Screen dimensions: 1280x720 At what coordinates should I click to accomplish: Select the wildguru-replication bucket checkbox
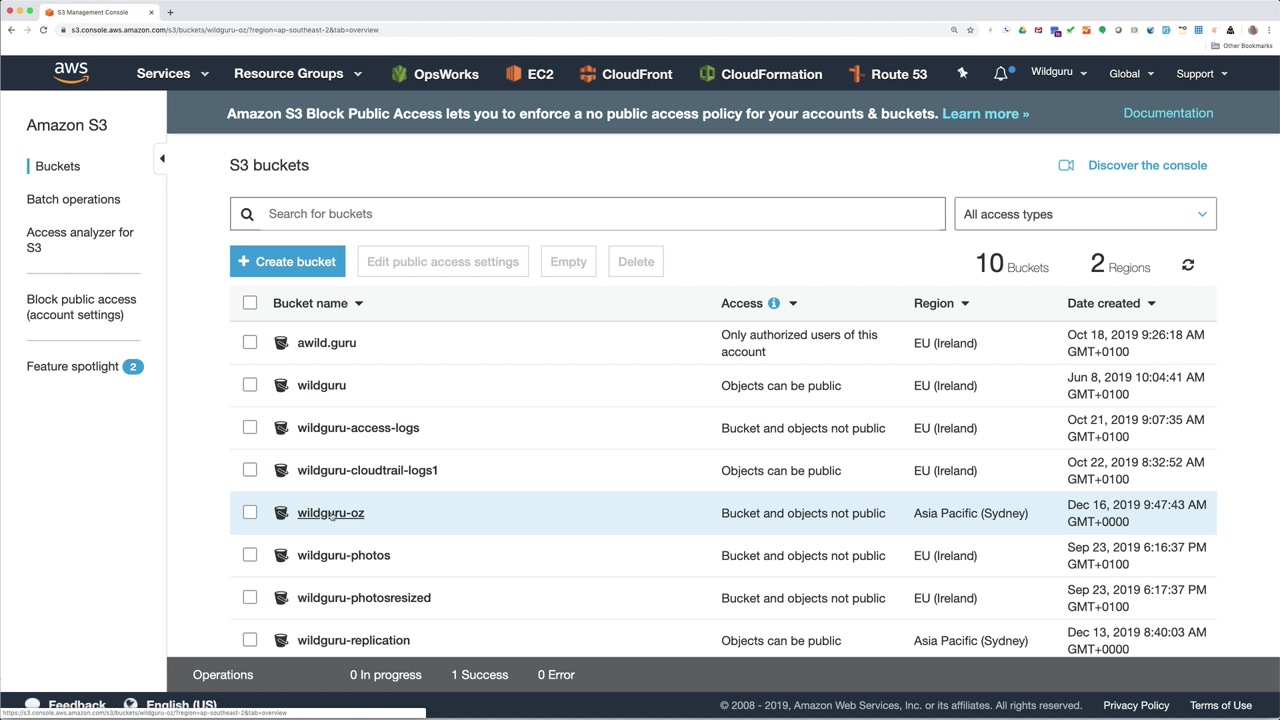pos(250,640)
